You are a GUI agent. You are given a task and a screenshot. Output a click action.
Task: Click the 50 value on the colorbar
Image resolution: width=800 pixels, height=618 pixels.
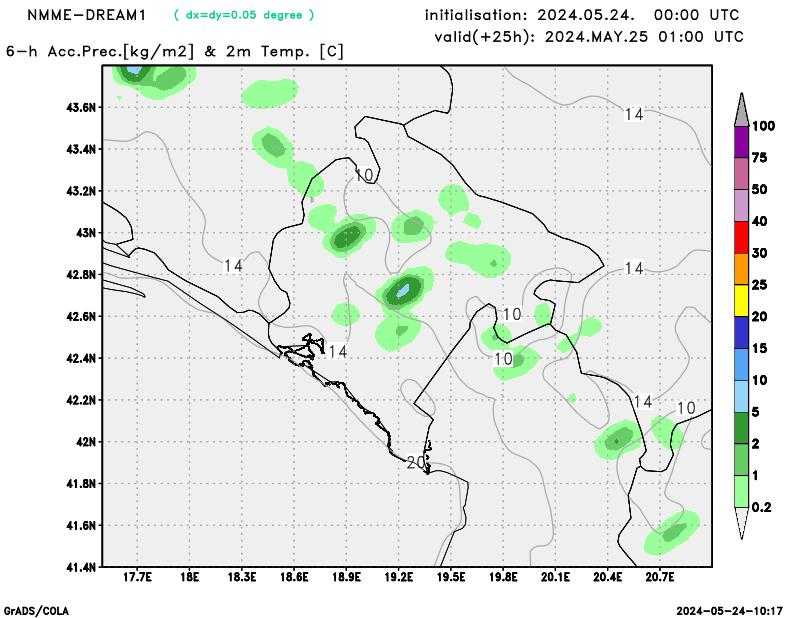pyautogui.click(x=760, y=190)
